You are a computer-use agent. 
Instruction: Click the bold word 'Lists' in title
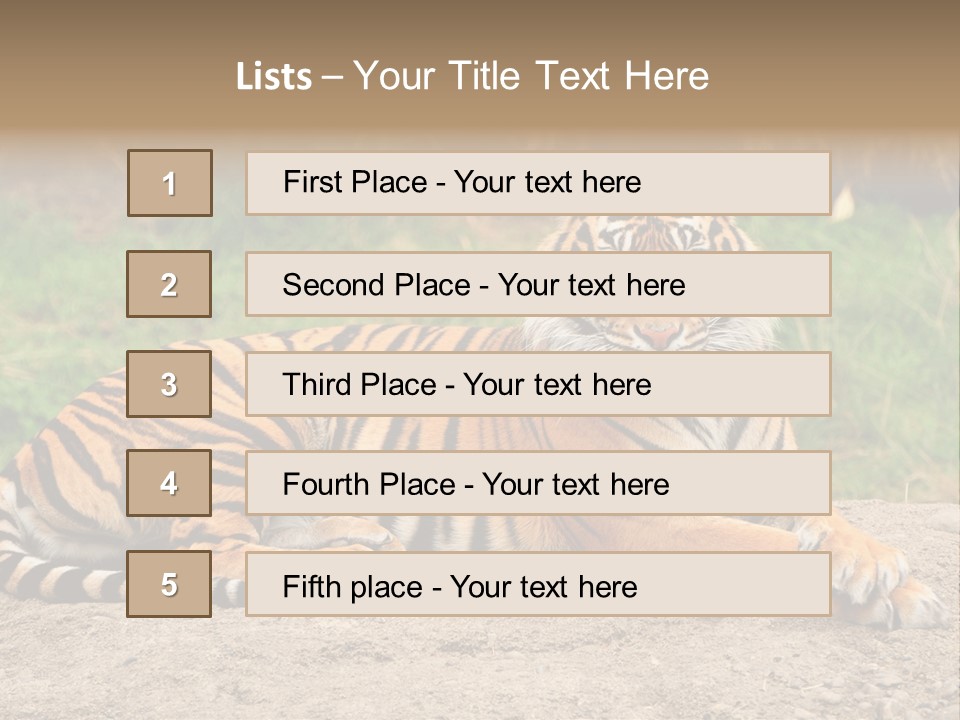[274, 77]
